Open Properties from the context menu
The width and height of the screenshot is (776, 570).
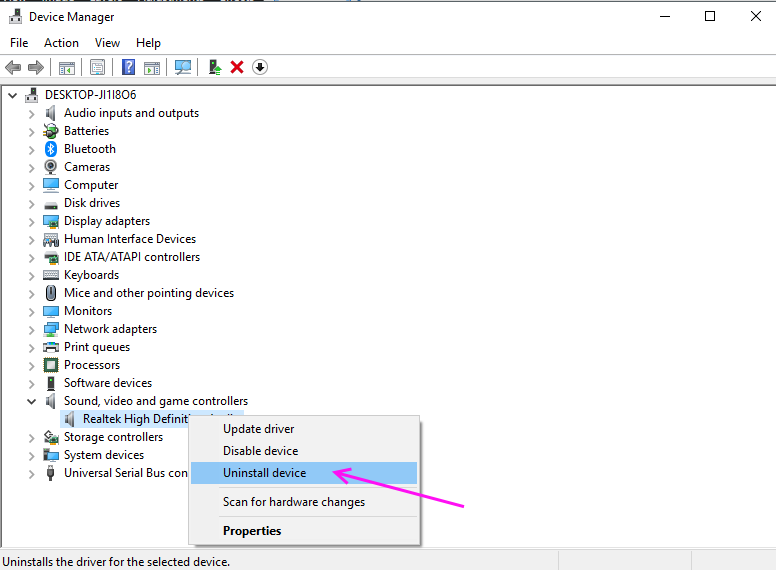pyautogui.click(x=304, y=531)
